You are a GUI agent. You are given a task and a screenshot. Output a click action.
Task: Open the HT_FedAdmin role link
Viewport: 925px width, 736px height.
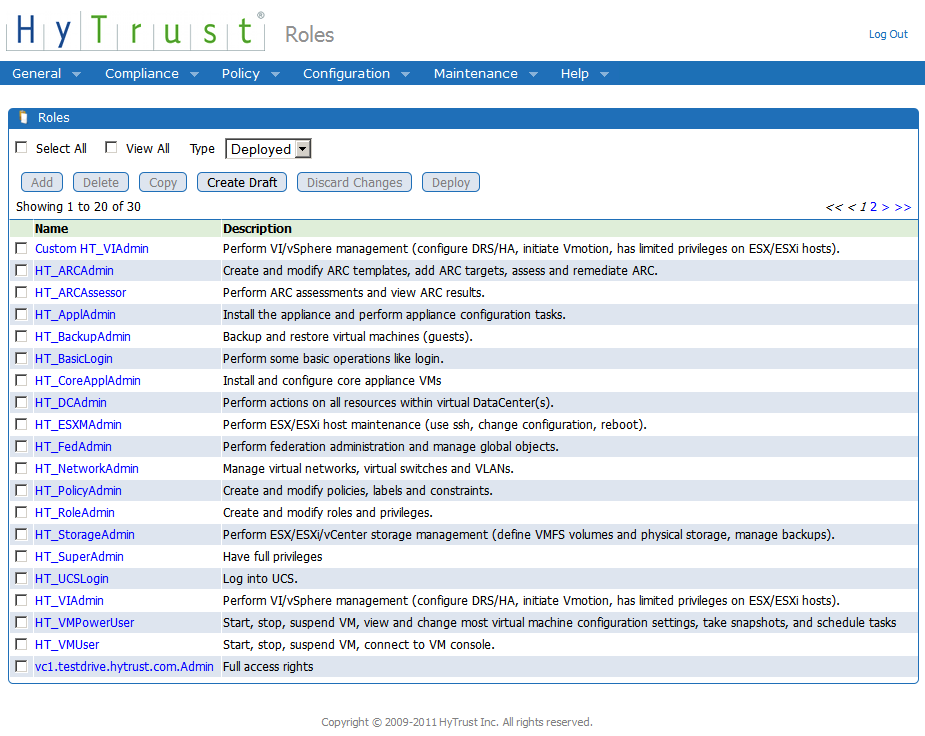[73, 446]
